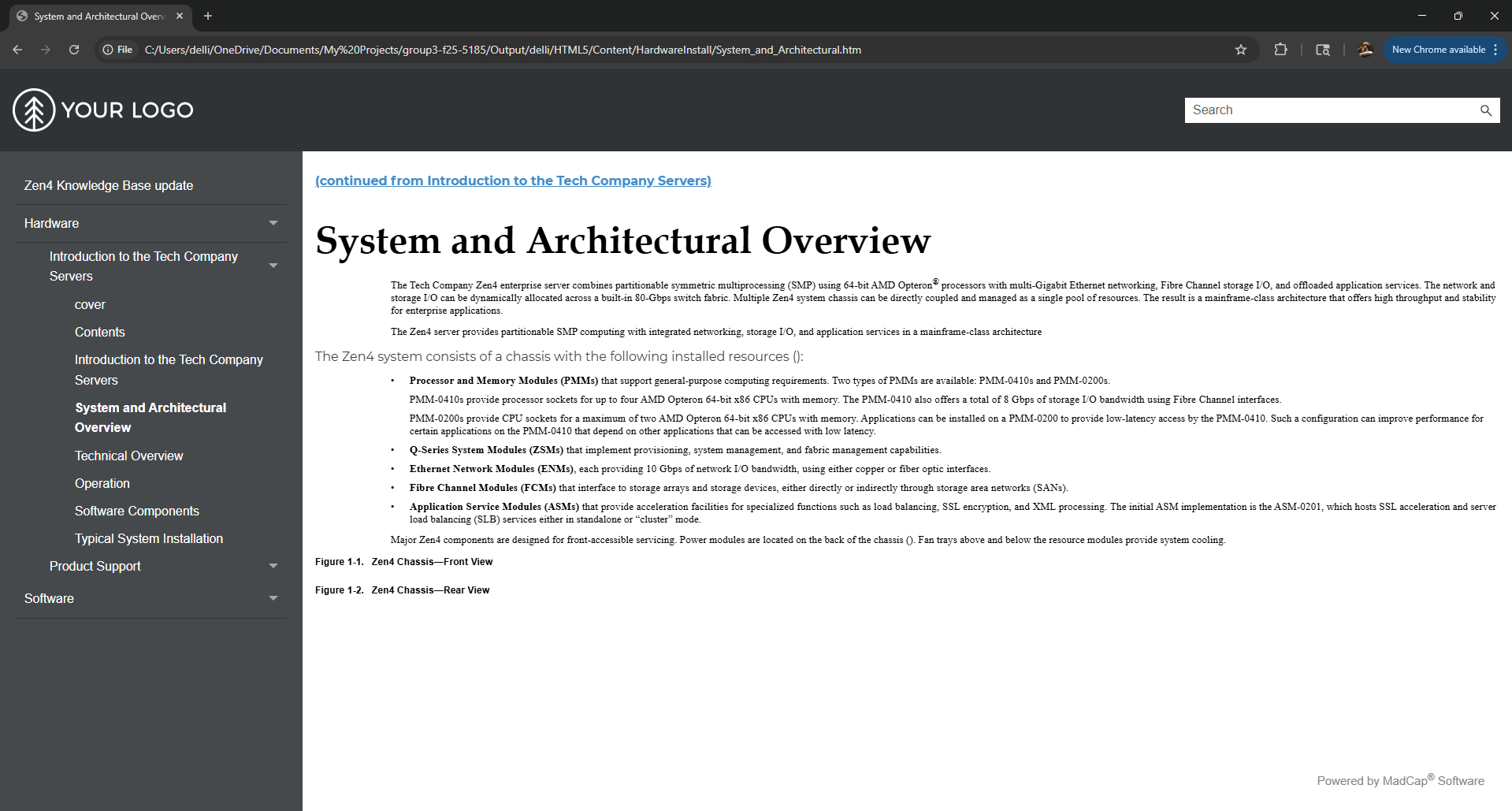Minimize the Chrome window

point(1422,16)
